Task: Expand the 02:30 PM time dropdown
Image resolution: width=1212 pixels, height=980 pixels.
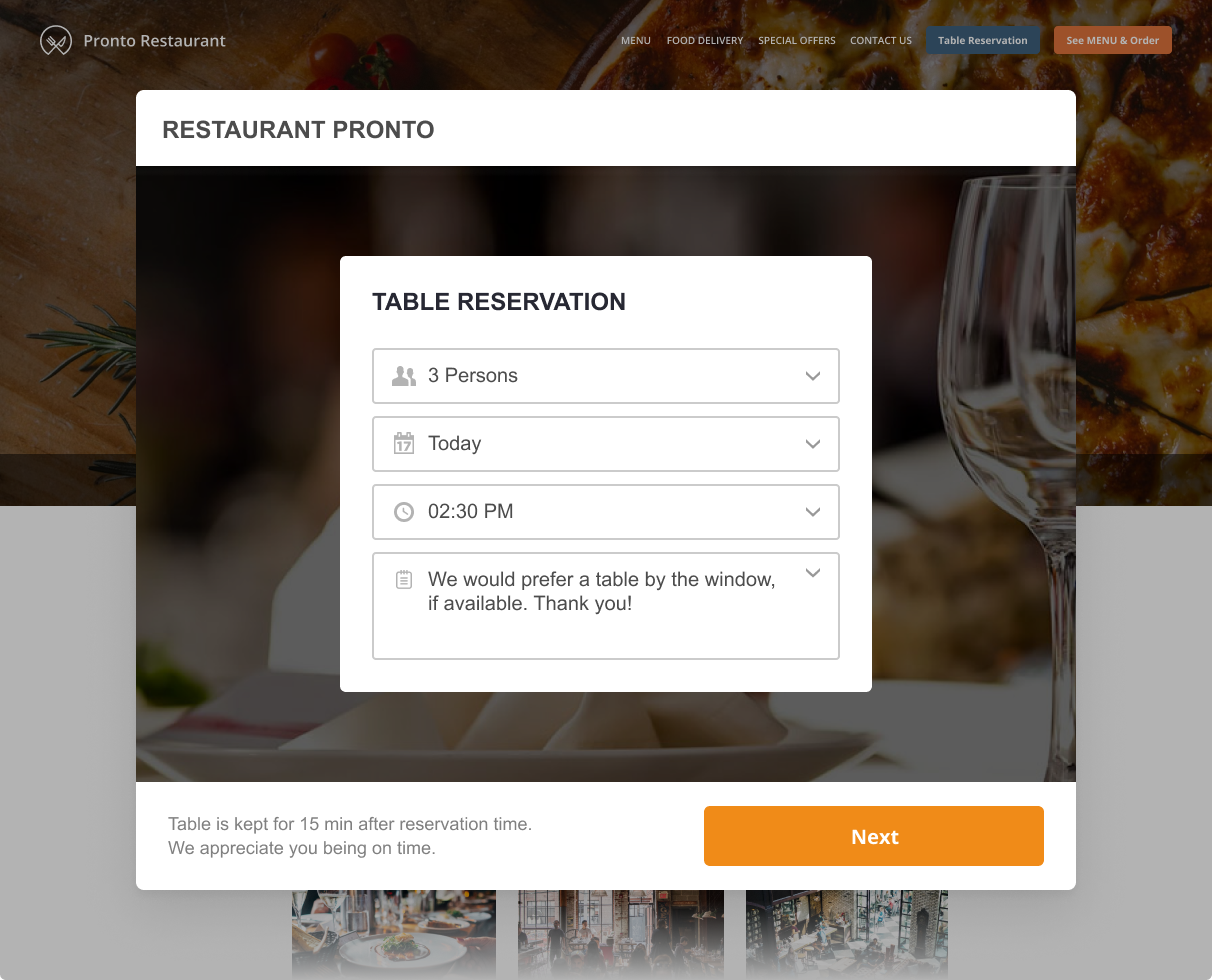Action: point(606,512)
